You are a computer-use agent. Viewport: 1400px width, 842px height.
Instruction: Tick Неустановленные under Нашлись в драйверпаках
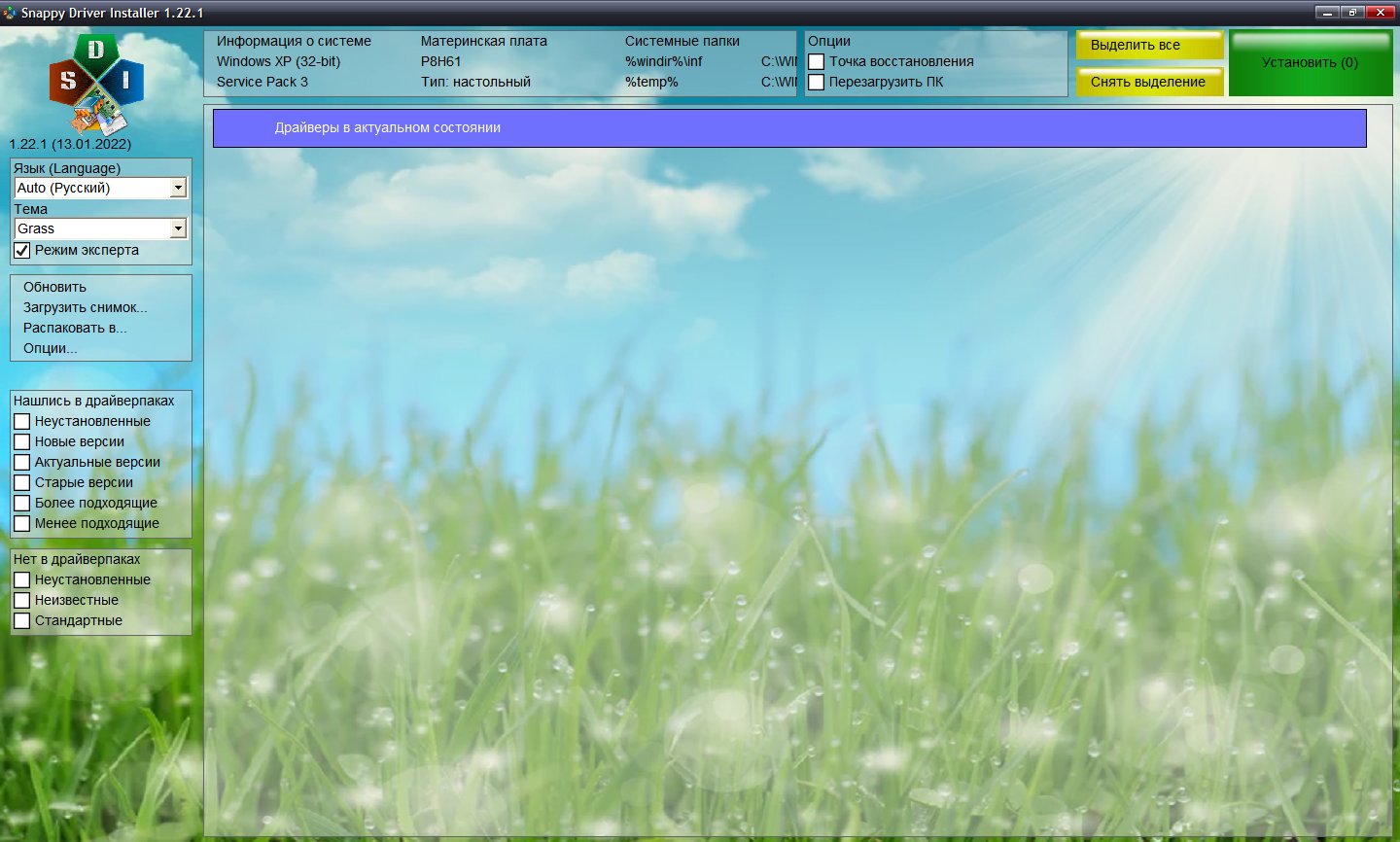(22, 422)
